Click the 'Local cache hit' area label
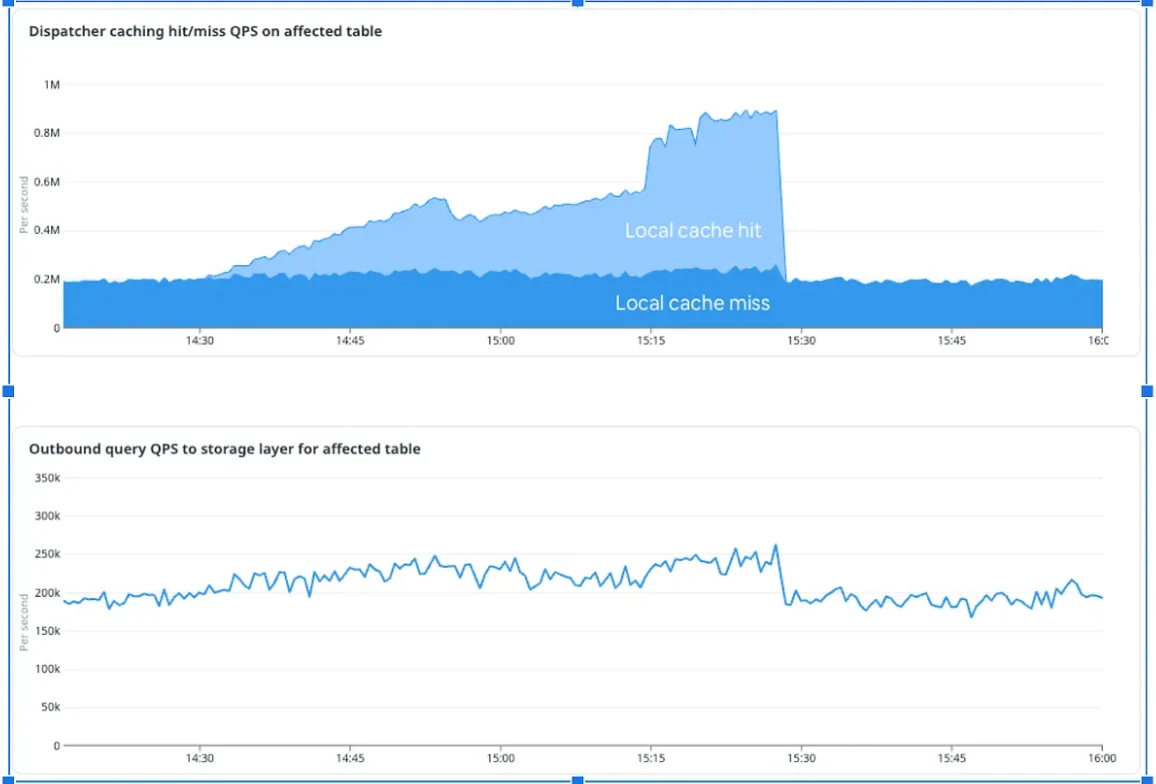 coord(693,230)
